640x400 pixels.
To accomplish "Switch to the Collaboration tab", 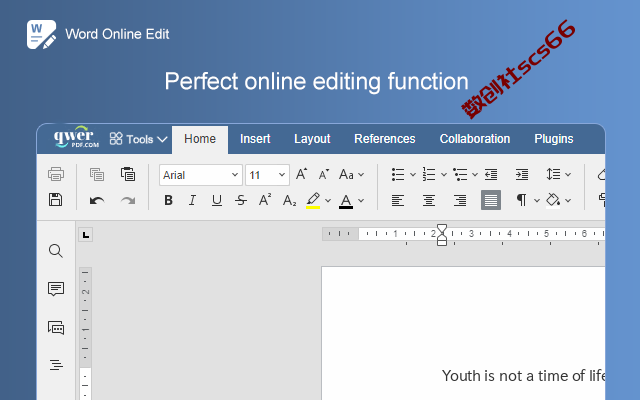I will coord(475,139).
